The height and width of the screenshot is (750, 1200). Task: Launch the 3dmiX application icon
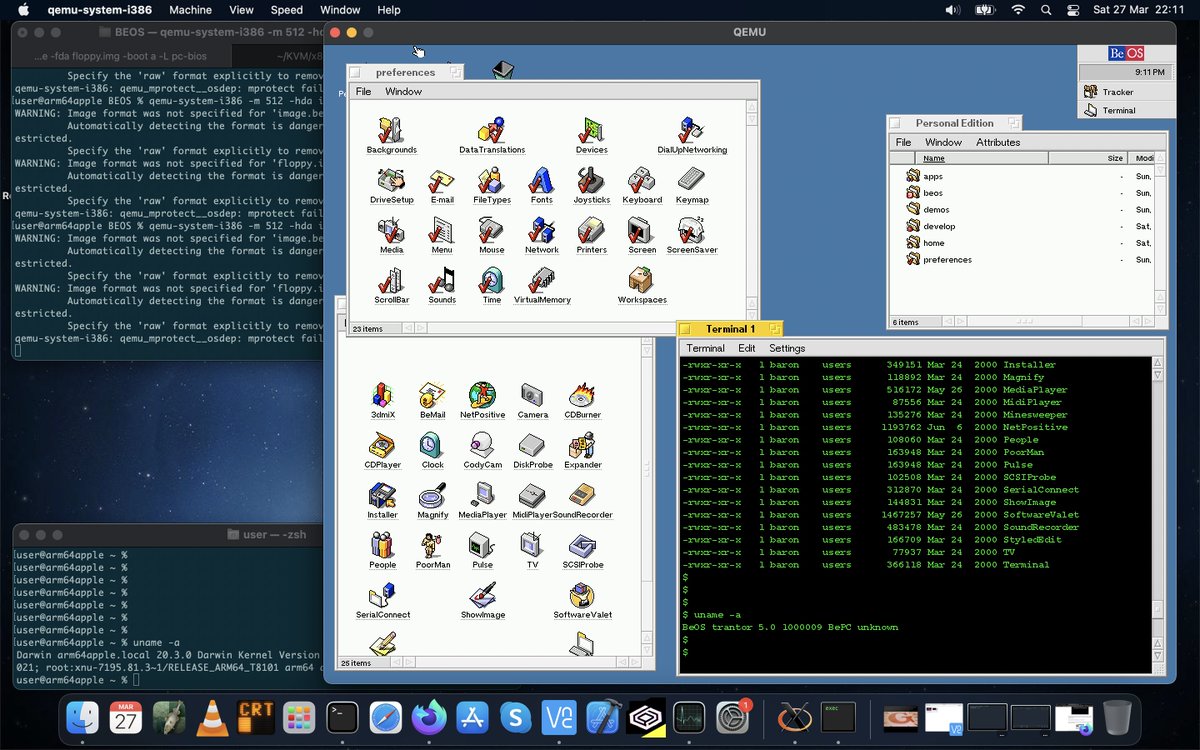pos(382,395)
